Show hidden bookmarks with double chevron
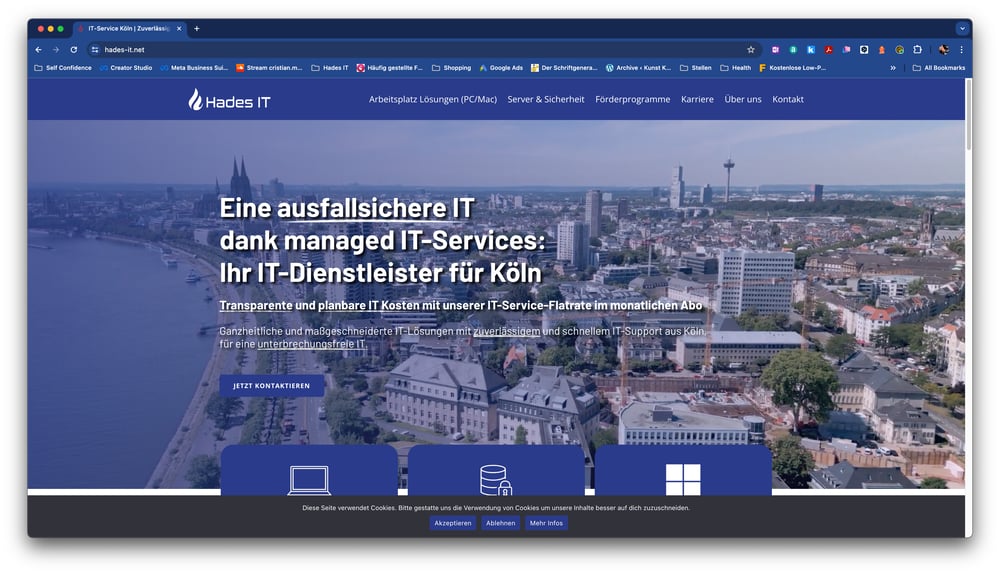Screen dimensions: 1000x574 893,68
